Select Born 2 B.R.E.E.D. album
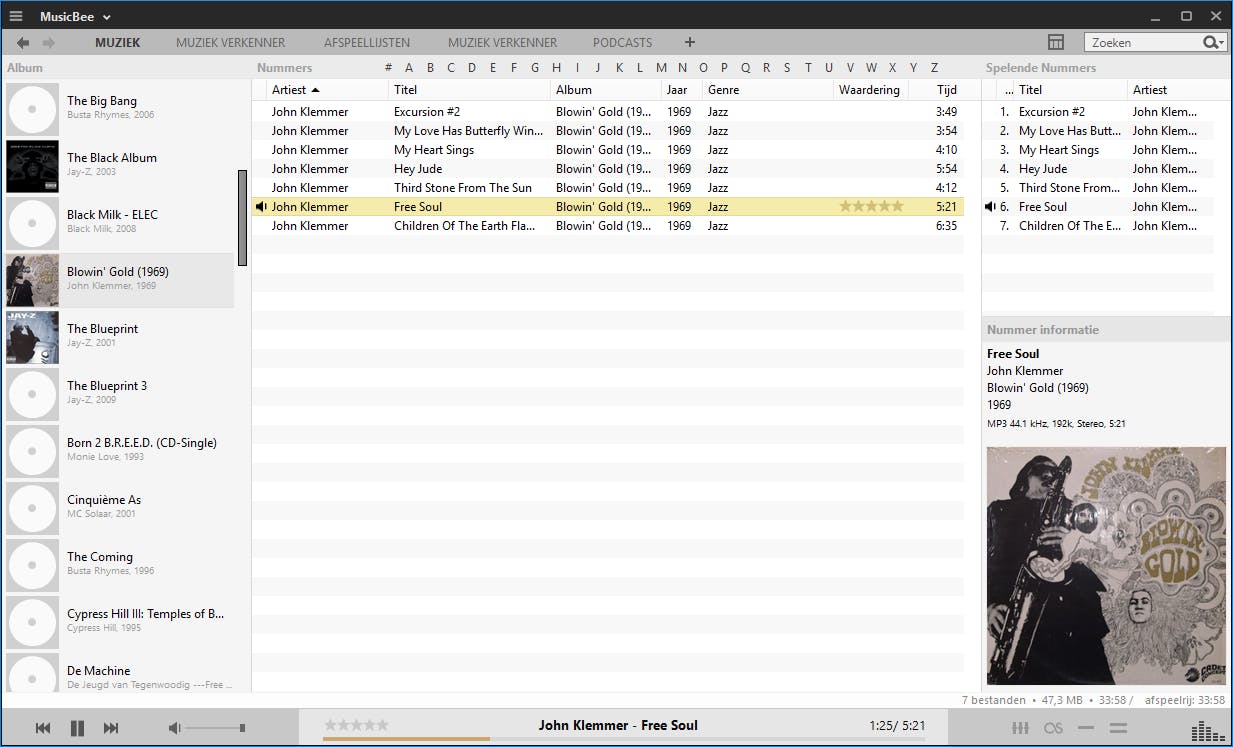The height and width of the screenshot is (747, 1233). 120,451
